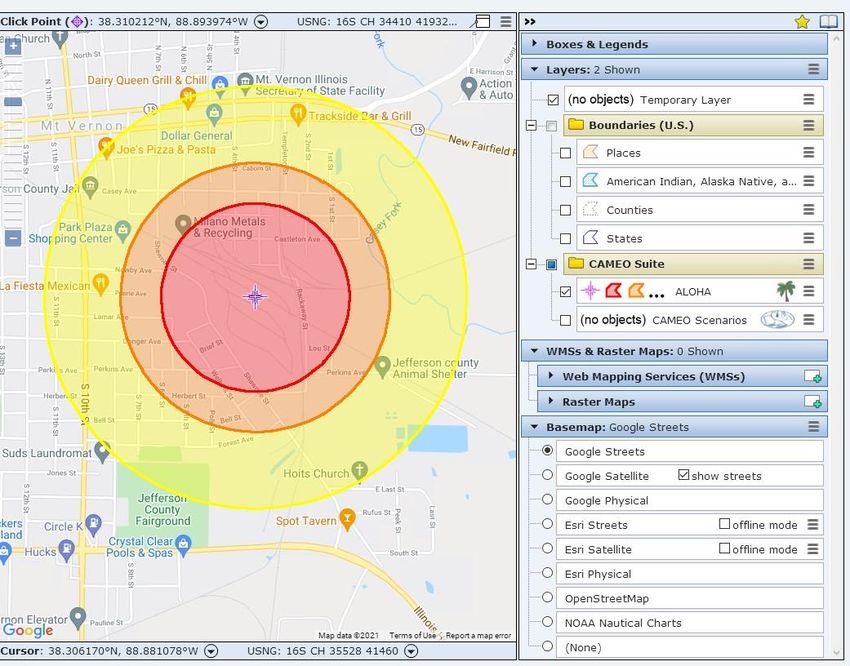Expand the Boxes & Legends section
850x666 pixels.
click(535, 43)
